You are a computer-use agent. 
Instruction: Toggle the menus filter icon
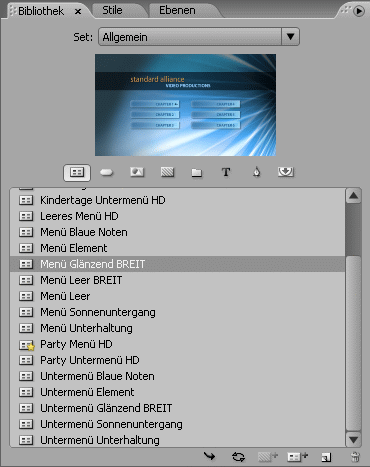(x=77, y=172)
